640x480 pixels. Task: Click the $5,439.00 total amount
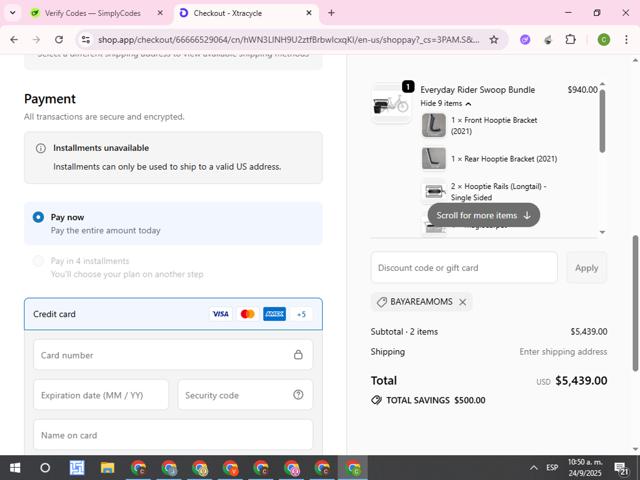click(x=581, y=381)
